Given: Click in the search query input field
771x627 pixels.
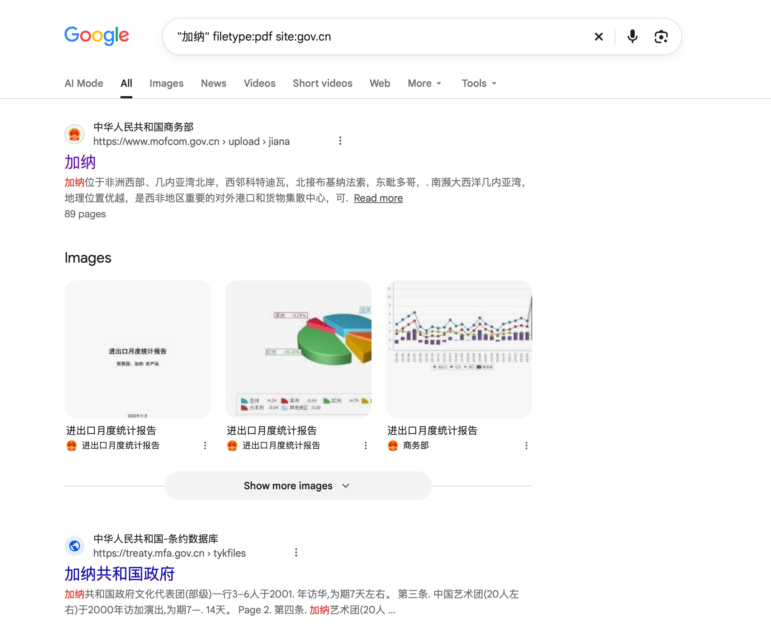Looking at the screenshot, I should (x=379, y=36).
